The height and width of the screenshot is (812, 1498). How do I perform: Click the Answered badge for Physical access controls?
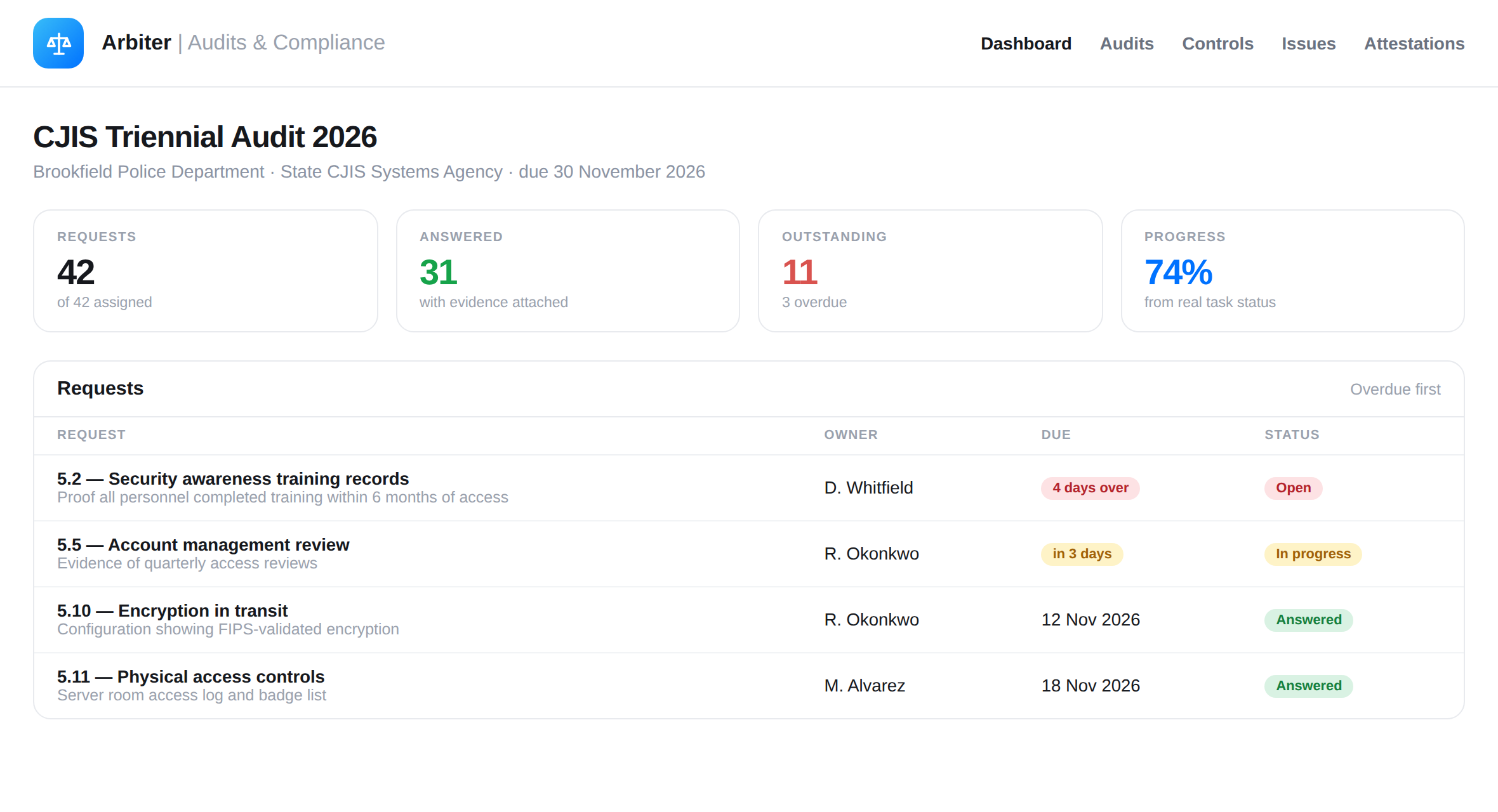[1309, 686]
